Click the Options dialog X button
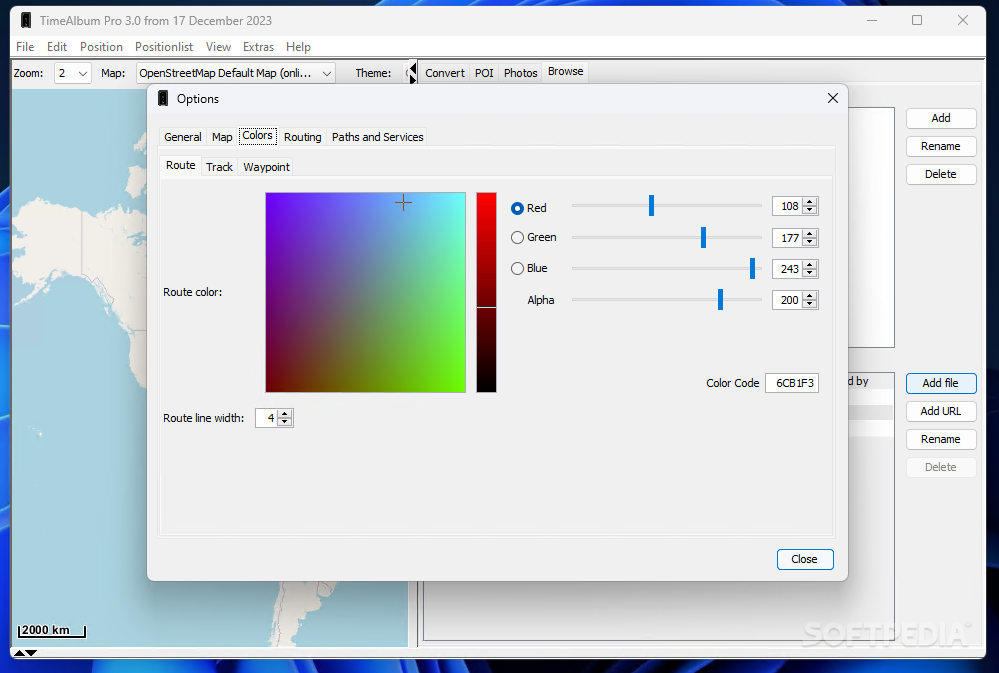This screenshot has height=673, width=999. pos(833,98)
